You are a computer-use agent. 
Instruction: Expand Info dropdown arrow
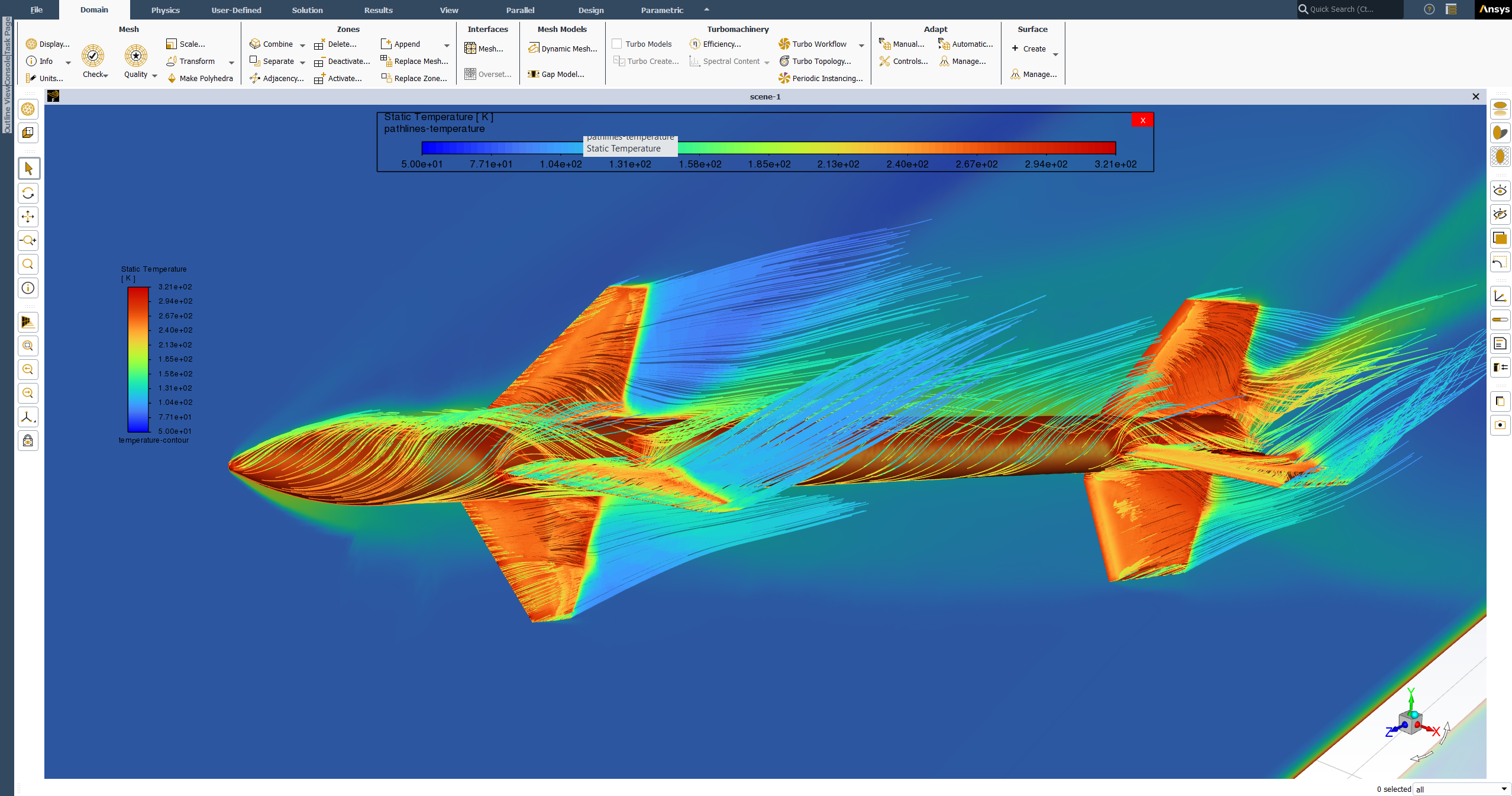pyautogui.click(x=68, y=62)
